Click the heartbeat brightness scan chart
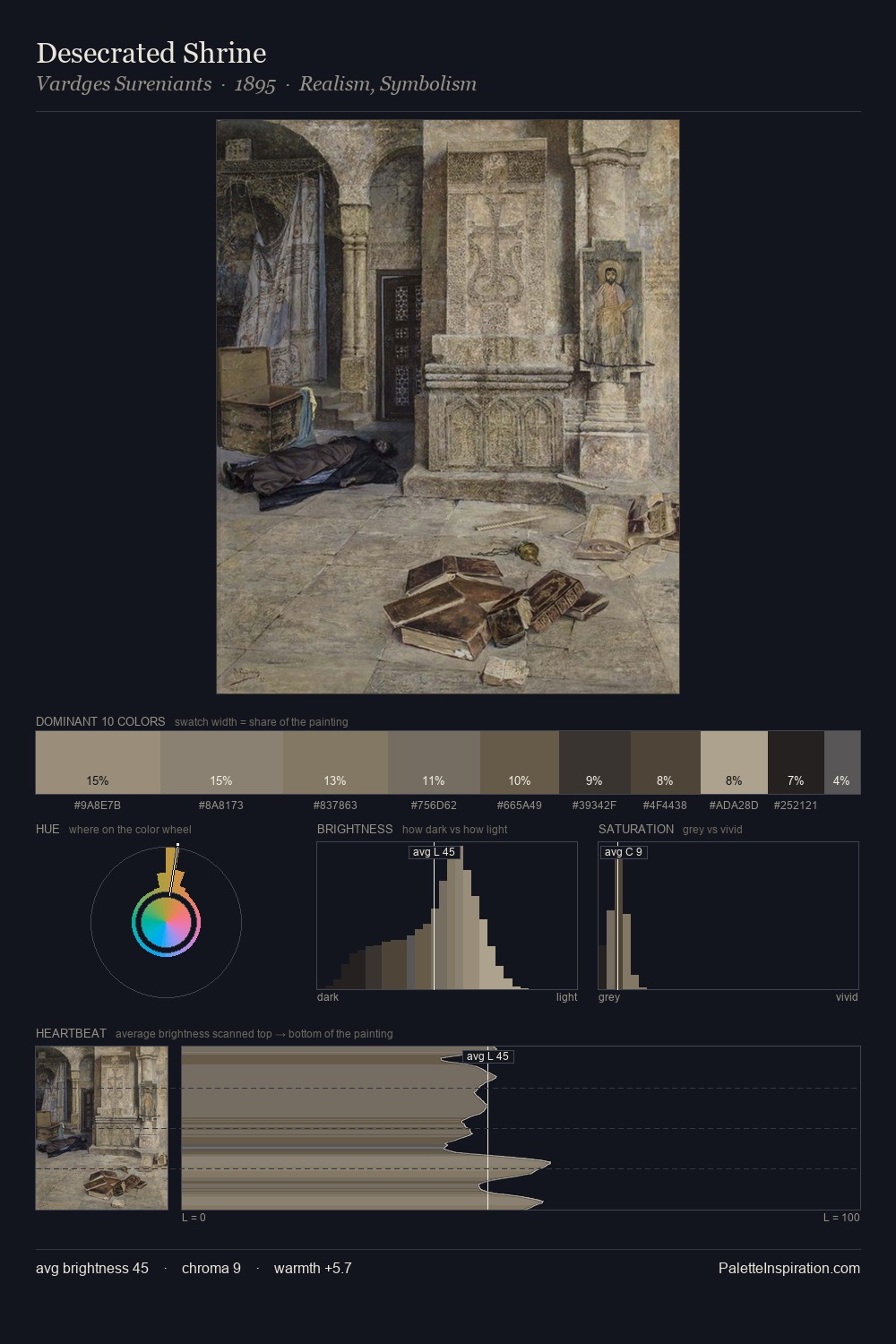Image resolution: width=896 pixels, height=1344 pixels. (521, 1128)
